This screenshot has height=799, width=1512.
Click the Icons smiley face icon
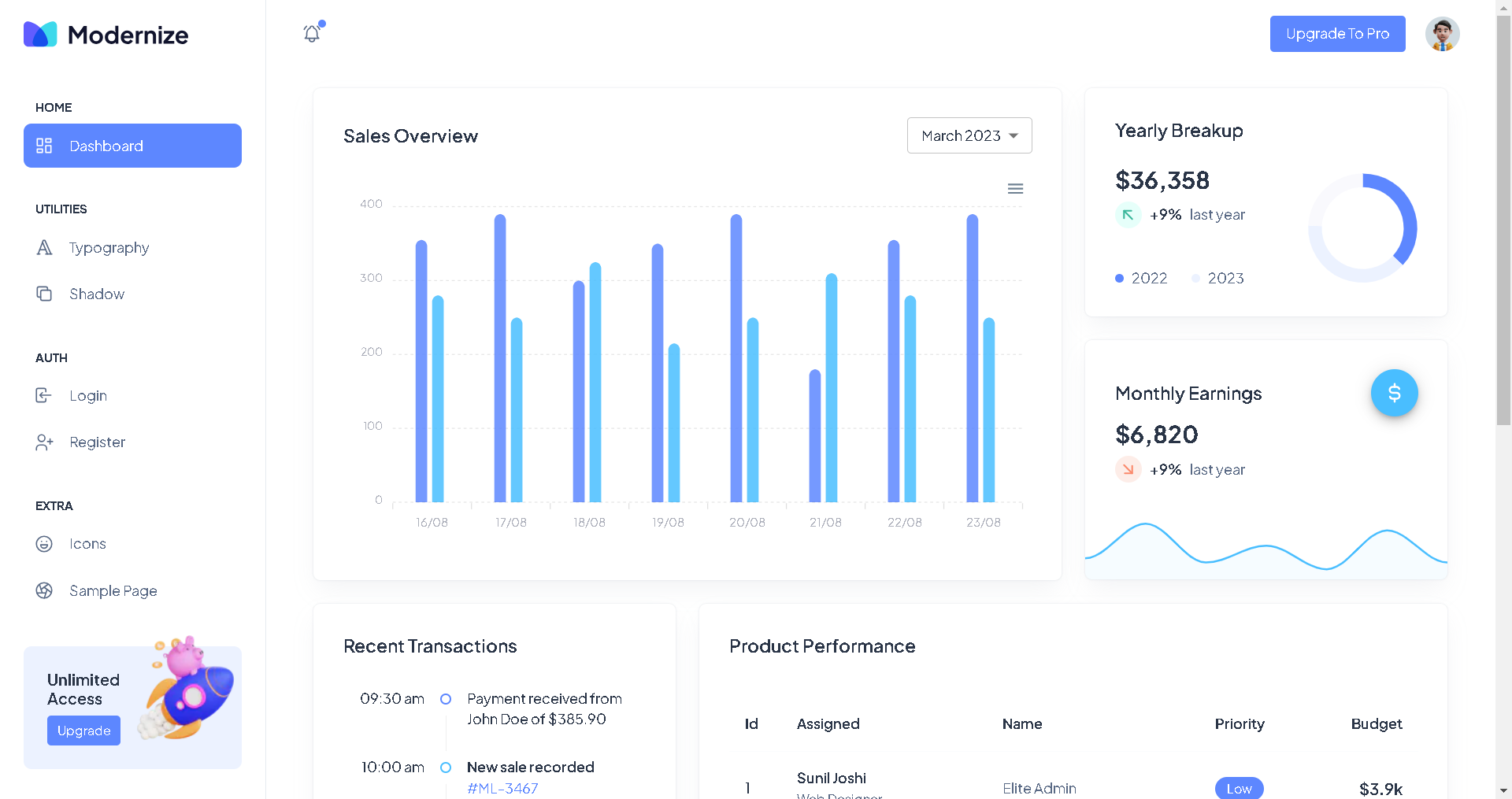[44, 544]
